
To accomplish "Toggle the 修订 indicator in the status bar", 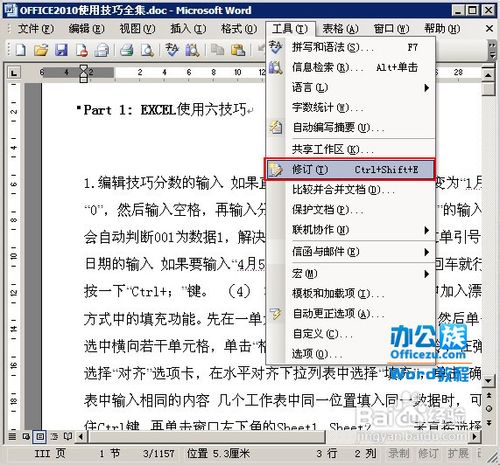I will (428, 453).
